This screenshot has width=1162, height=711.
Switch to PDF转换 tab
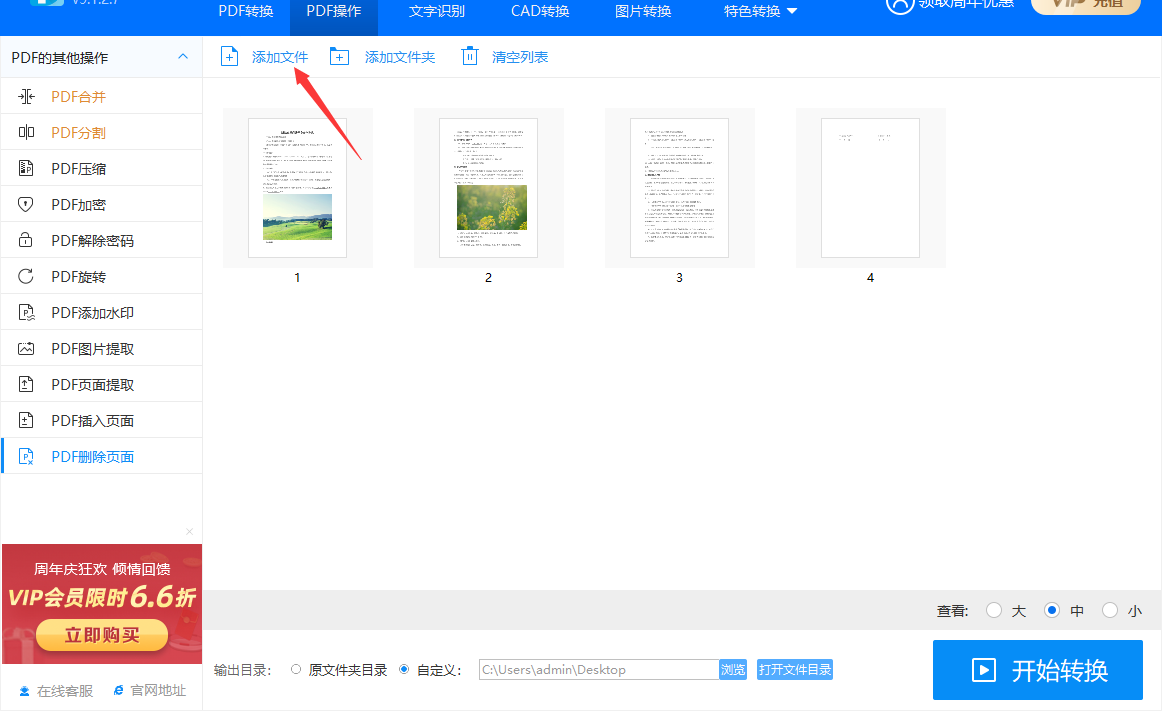(x=245, y=11)
